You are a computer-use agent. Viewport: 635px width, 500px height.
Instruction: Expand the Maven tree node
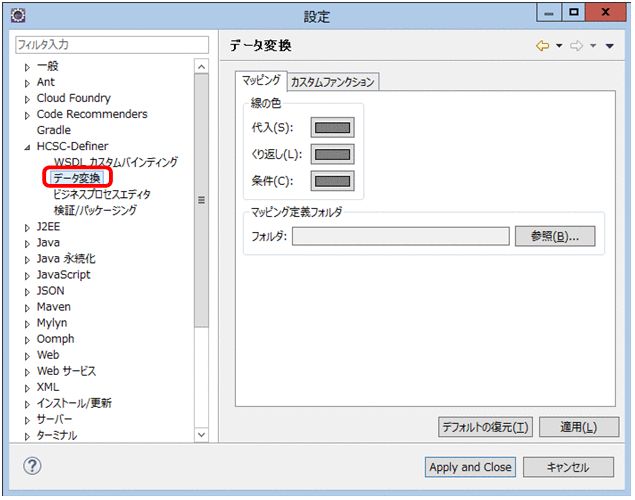click(27, 308)
